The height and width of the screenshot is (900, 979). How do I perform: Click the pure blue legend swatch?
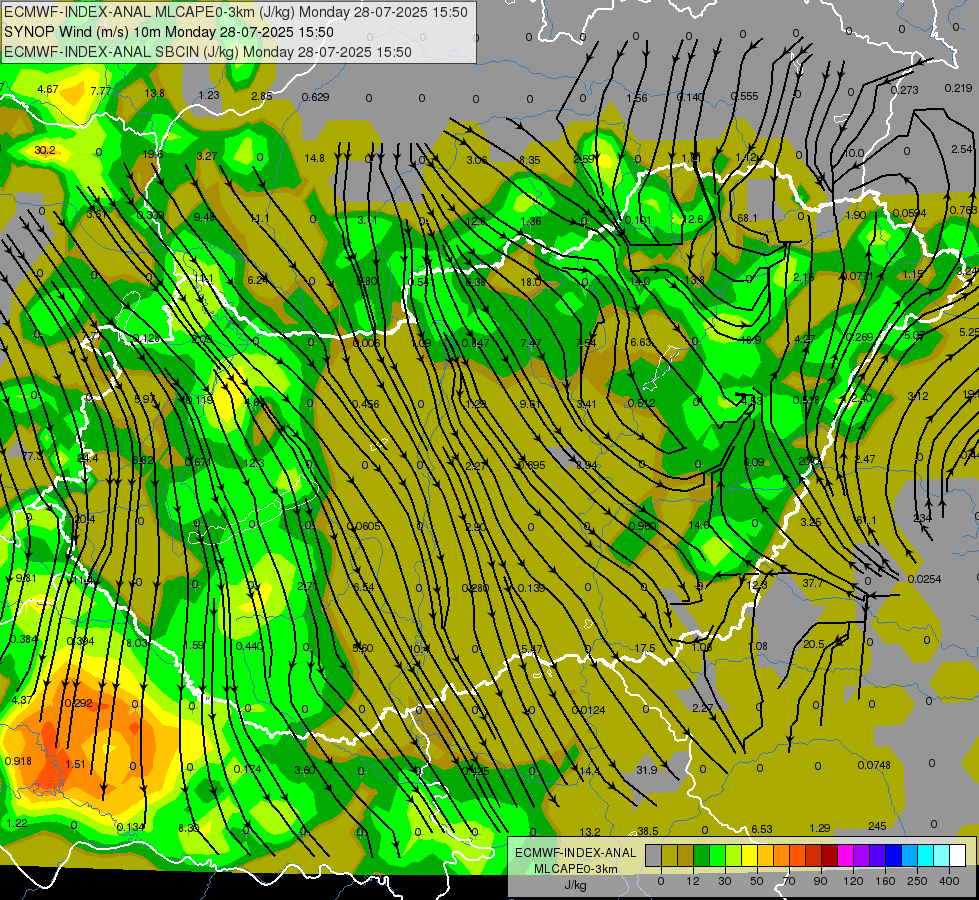893,855
